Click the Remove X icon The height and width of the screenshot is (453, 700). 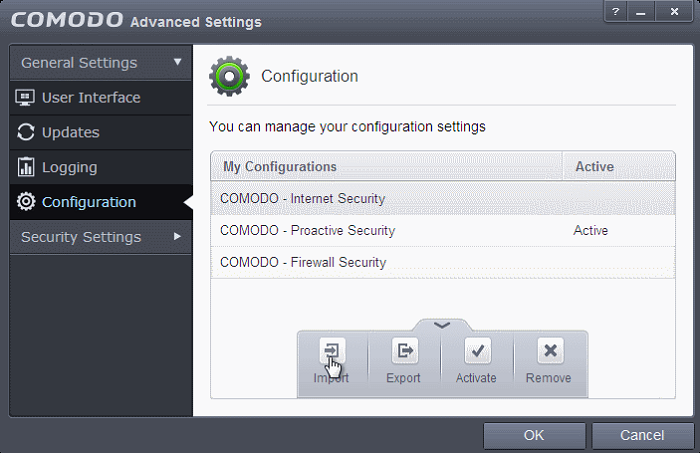pos(550,350)
